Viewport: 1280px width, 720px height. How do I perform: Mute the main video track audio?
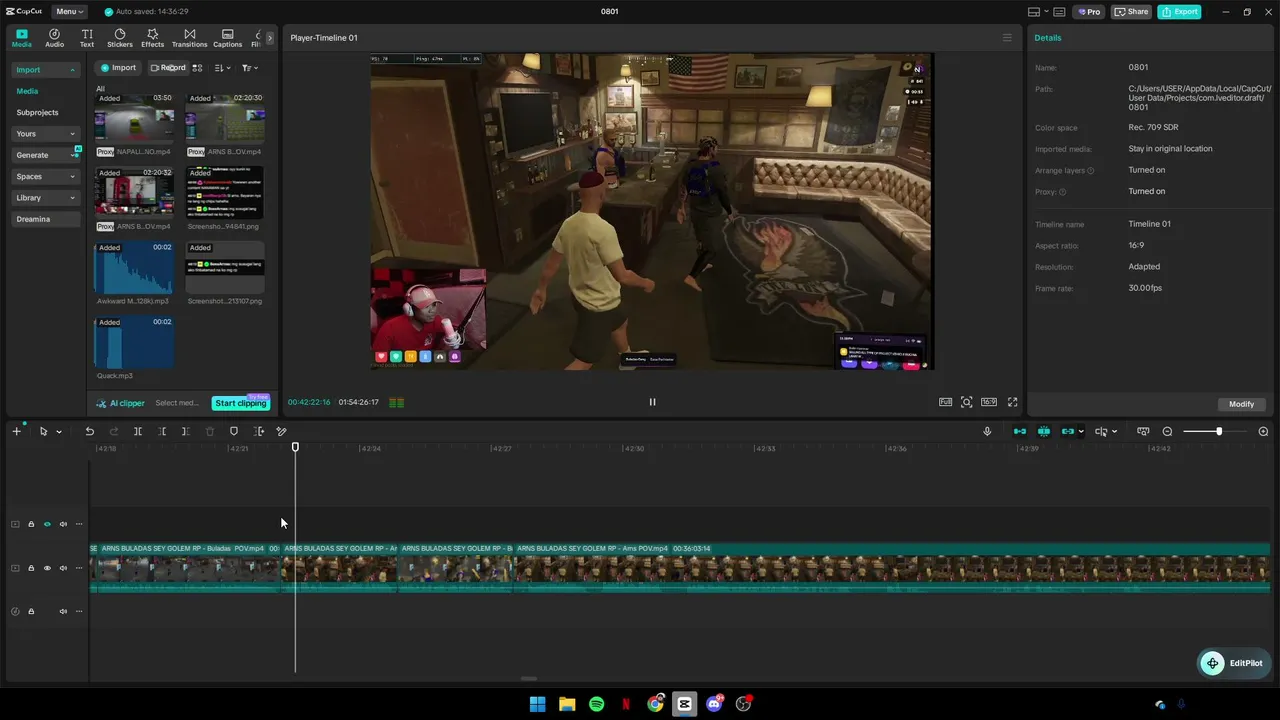coord(63,568)
